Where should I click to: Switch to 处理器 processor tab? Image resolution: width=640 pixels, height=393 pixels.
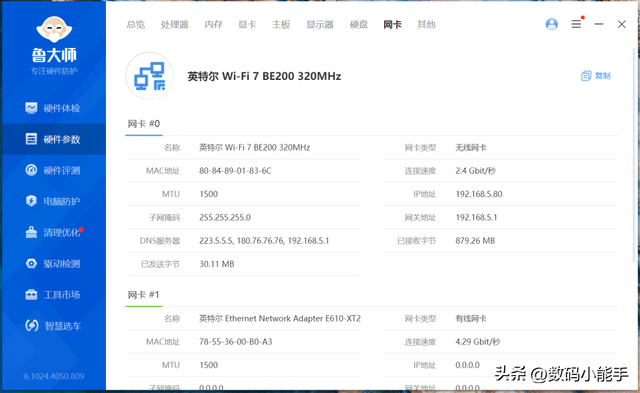coord(174,24)
